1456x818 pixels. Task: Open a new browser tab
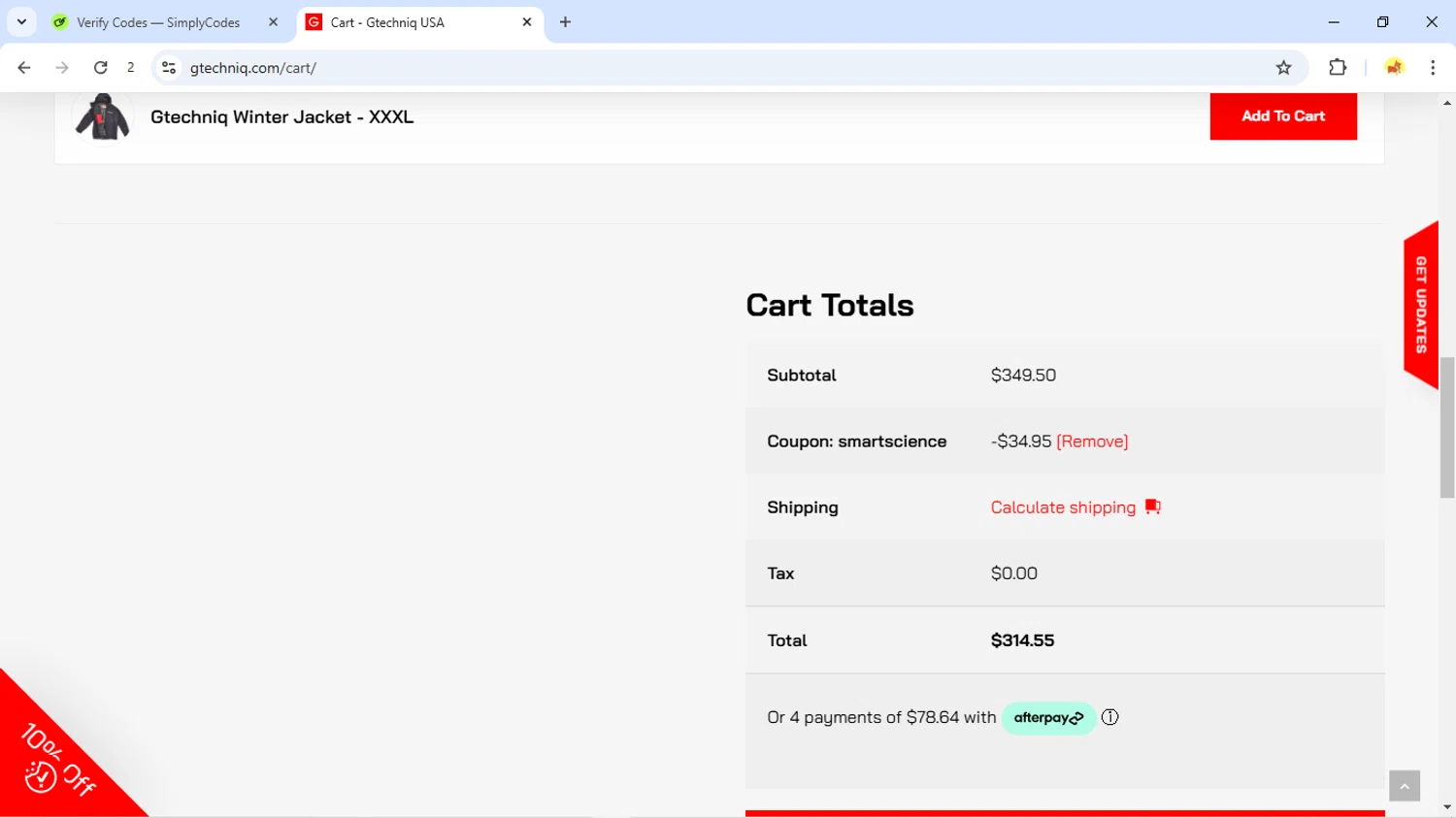(x=566, y=22)
